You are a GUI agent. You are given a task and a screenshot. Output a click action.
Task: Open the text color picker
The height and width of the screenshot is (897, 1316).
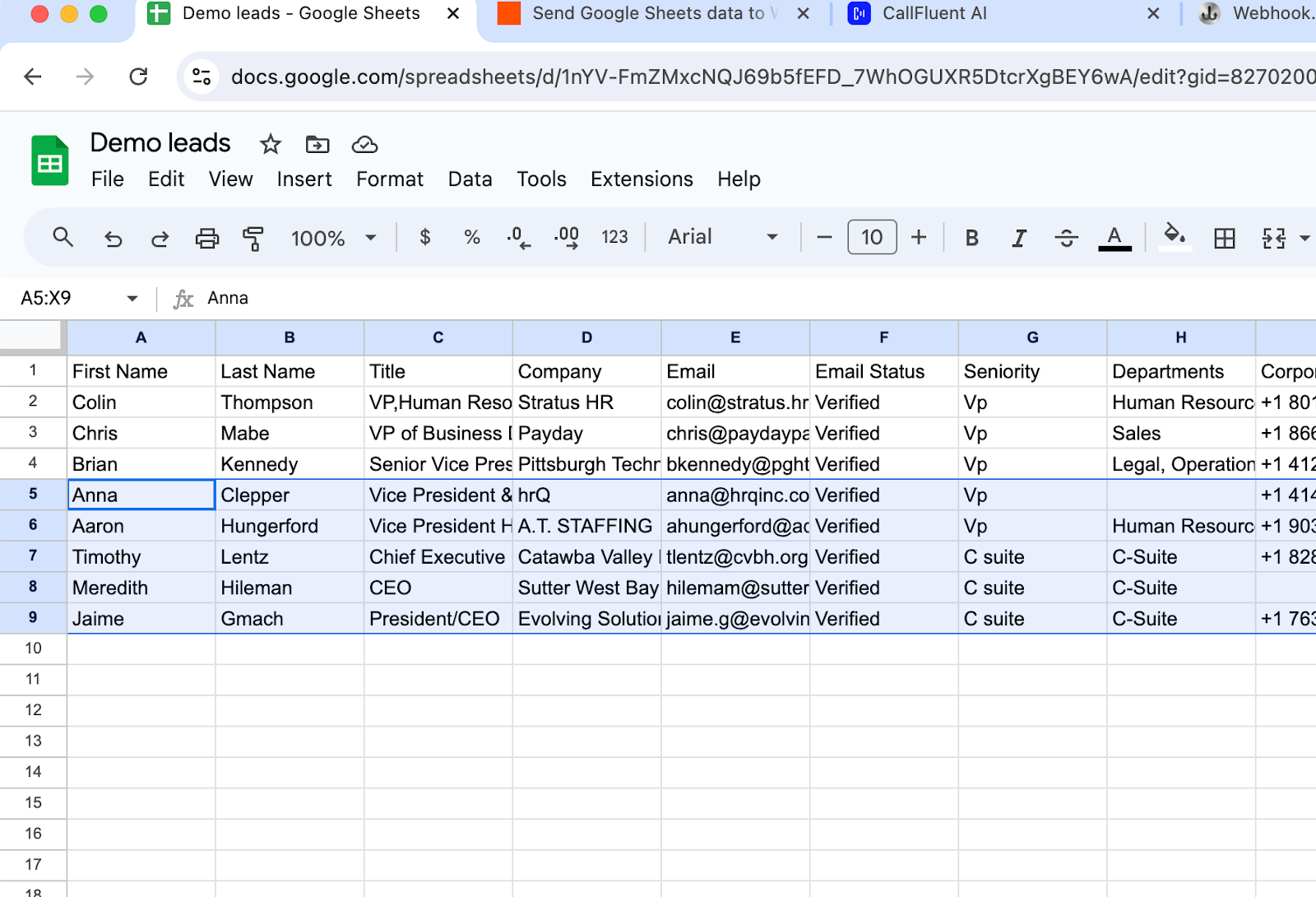1114,238
